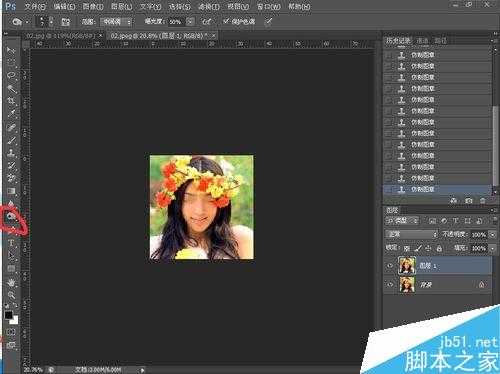
Task: Select the Blur tool
Action: point(11,203)
